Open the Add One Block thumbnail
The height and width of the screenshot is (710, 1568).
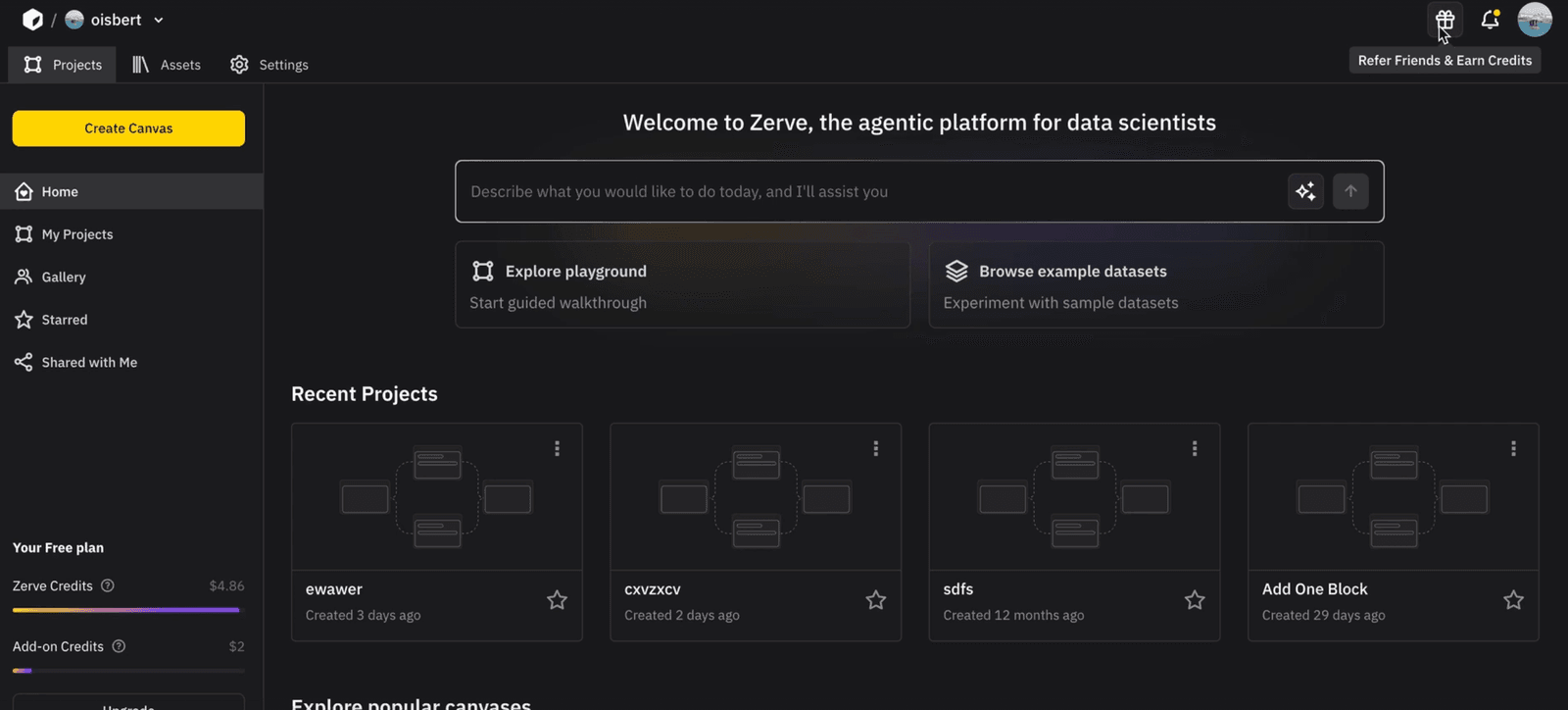[x=1394, y=497]
